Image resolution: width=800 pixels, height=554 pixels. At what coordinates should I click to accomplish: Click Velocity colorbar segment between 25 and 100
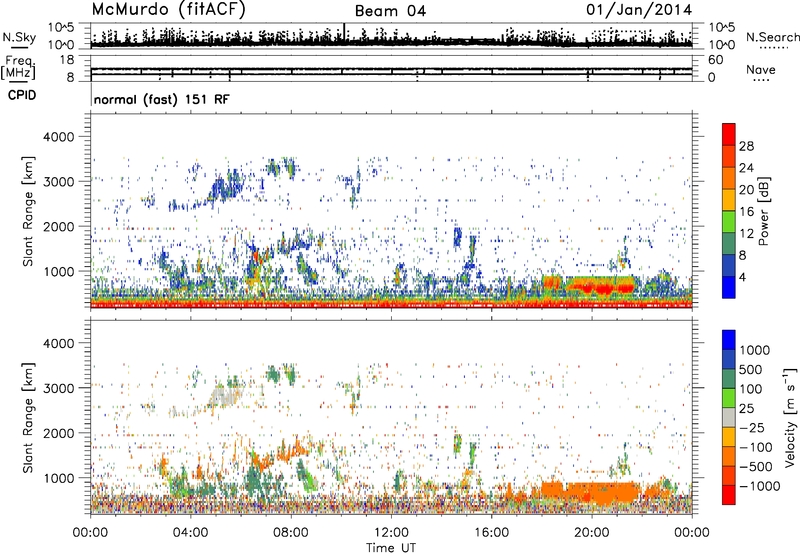729,398
